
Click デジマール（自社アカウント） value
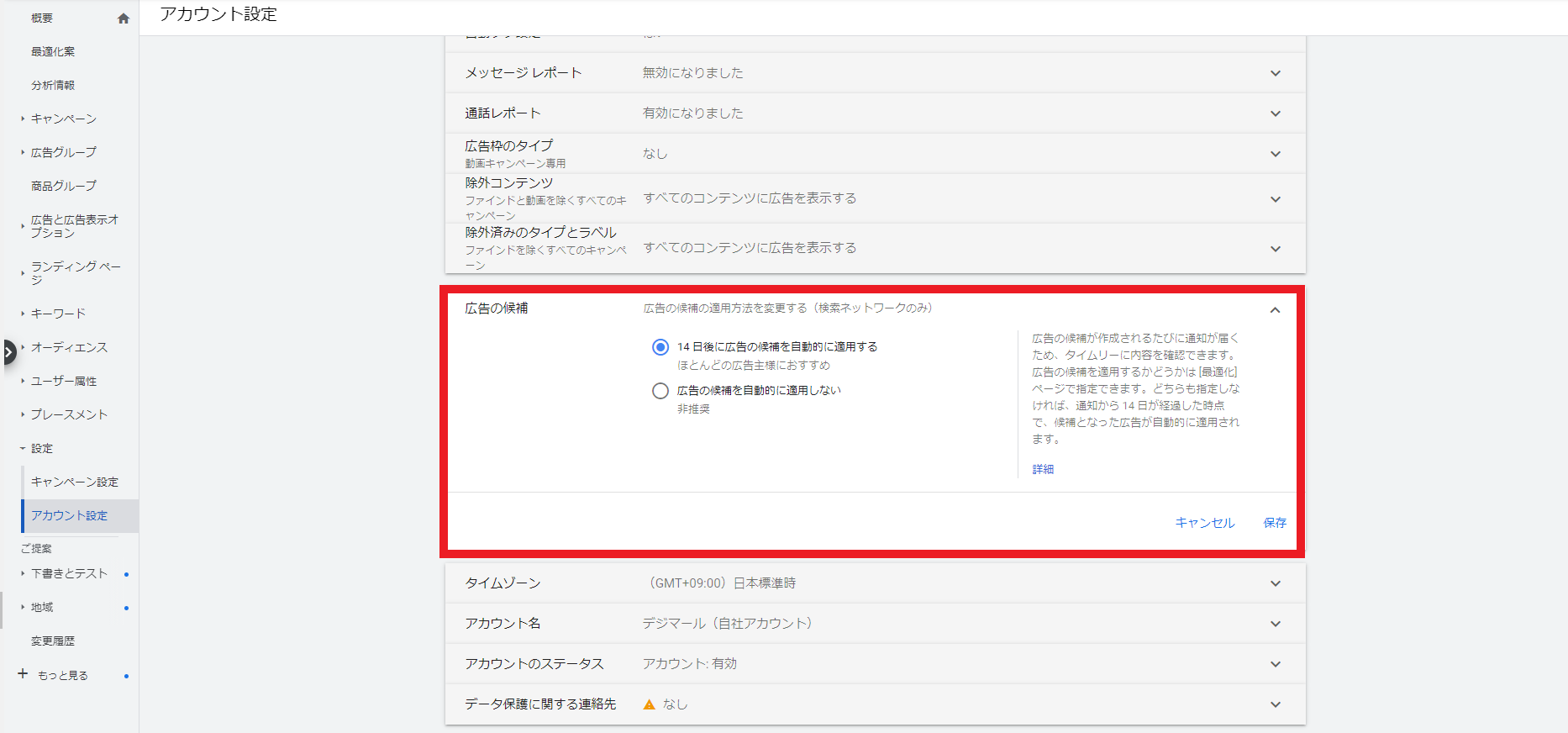click(x=729, y=624)
